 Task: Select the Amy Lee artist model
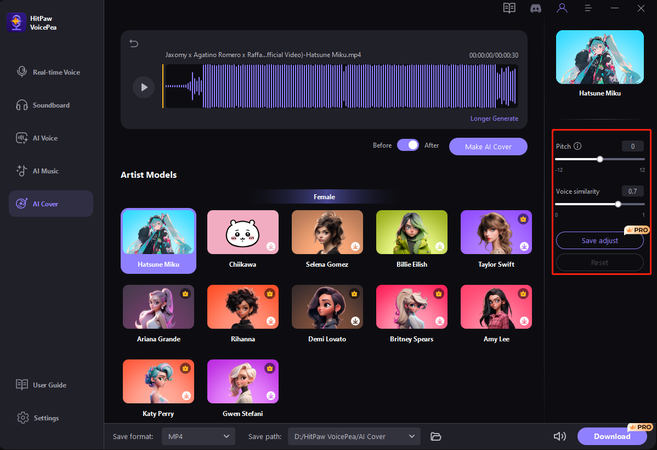click(496, 313)
